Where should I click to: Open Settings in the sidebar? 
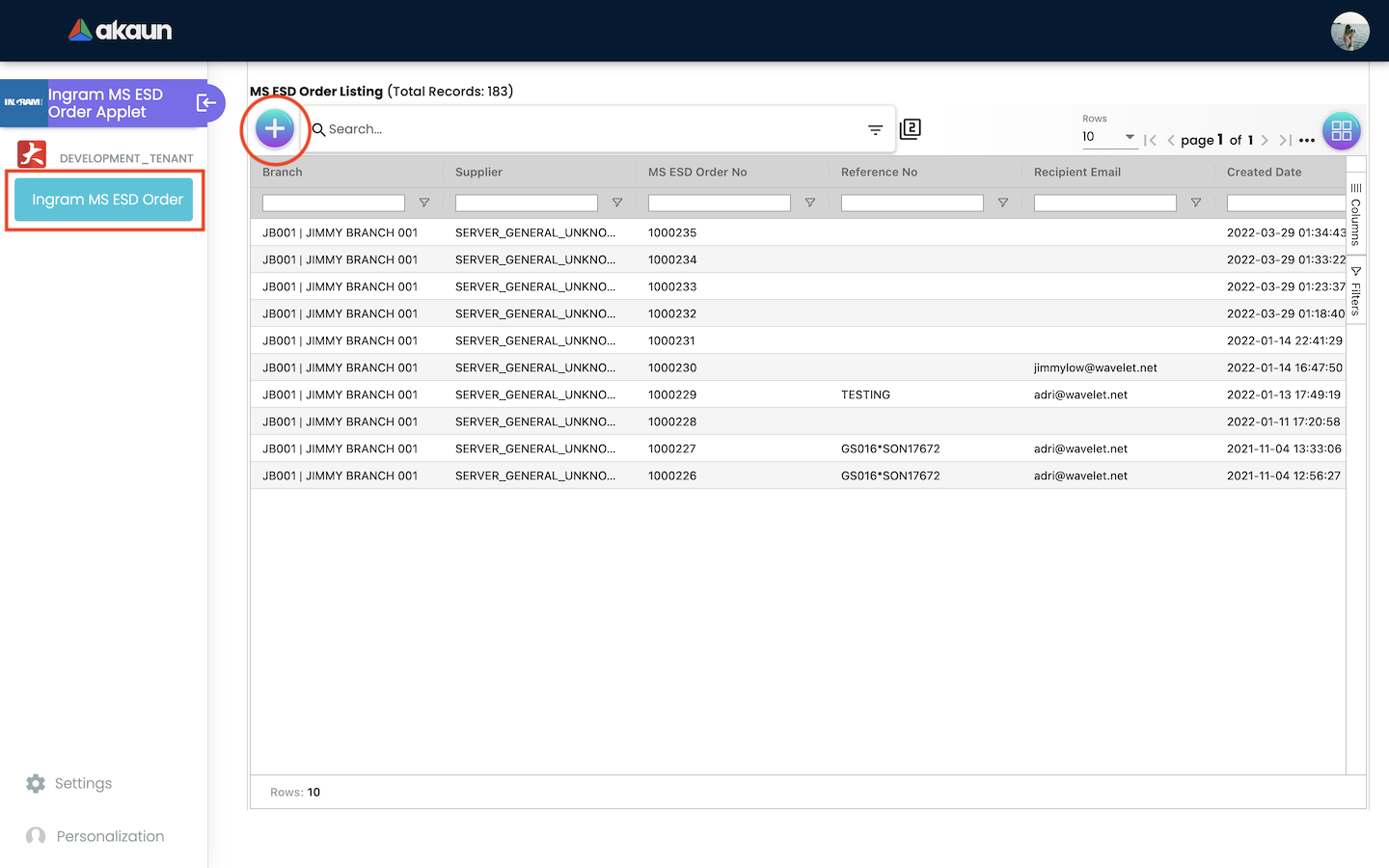click(83, 783)
